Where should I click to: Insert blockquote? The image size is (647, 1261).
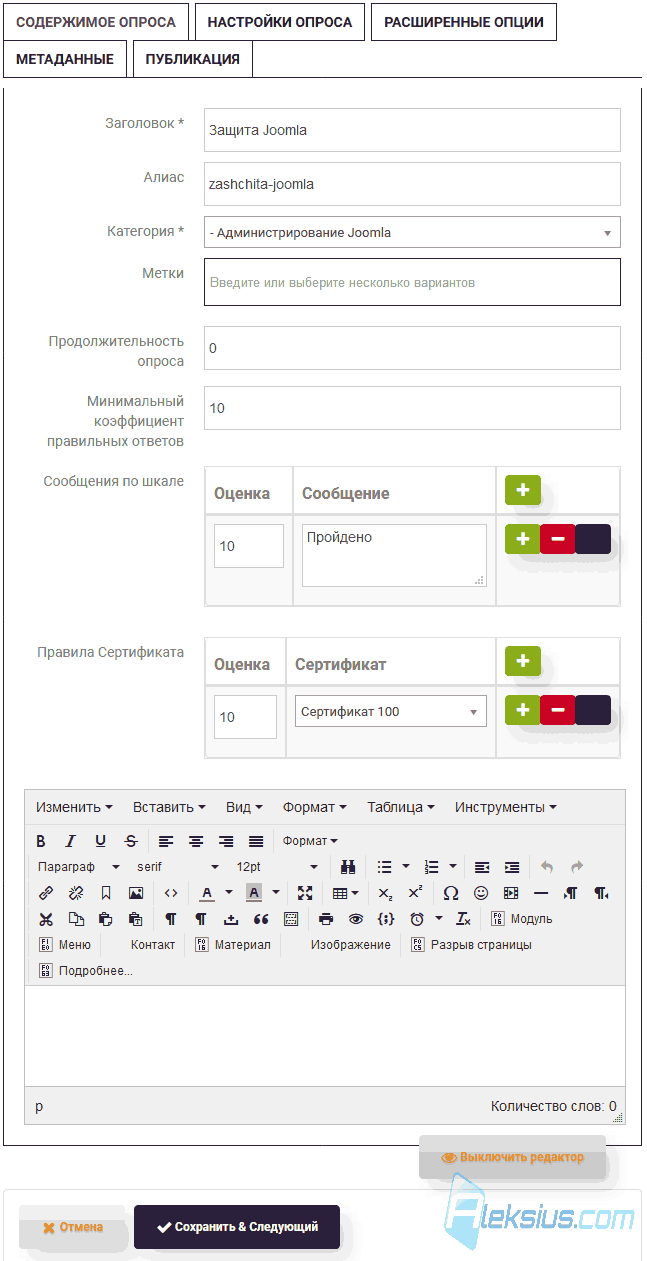261,919
